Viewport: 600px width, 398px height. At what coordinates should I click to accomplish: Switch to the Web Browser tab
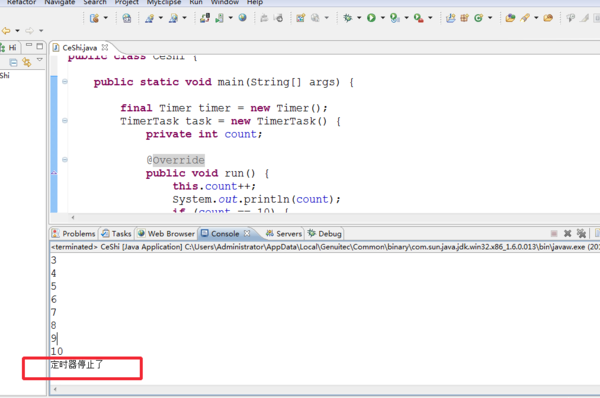click(x=166, y=233)
